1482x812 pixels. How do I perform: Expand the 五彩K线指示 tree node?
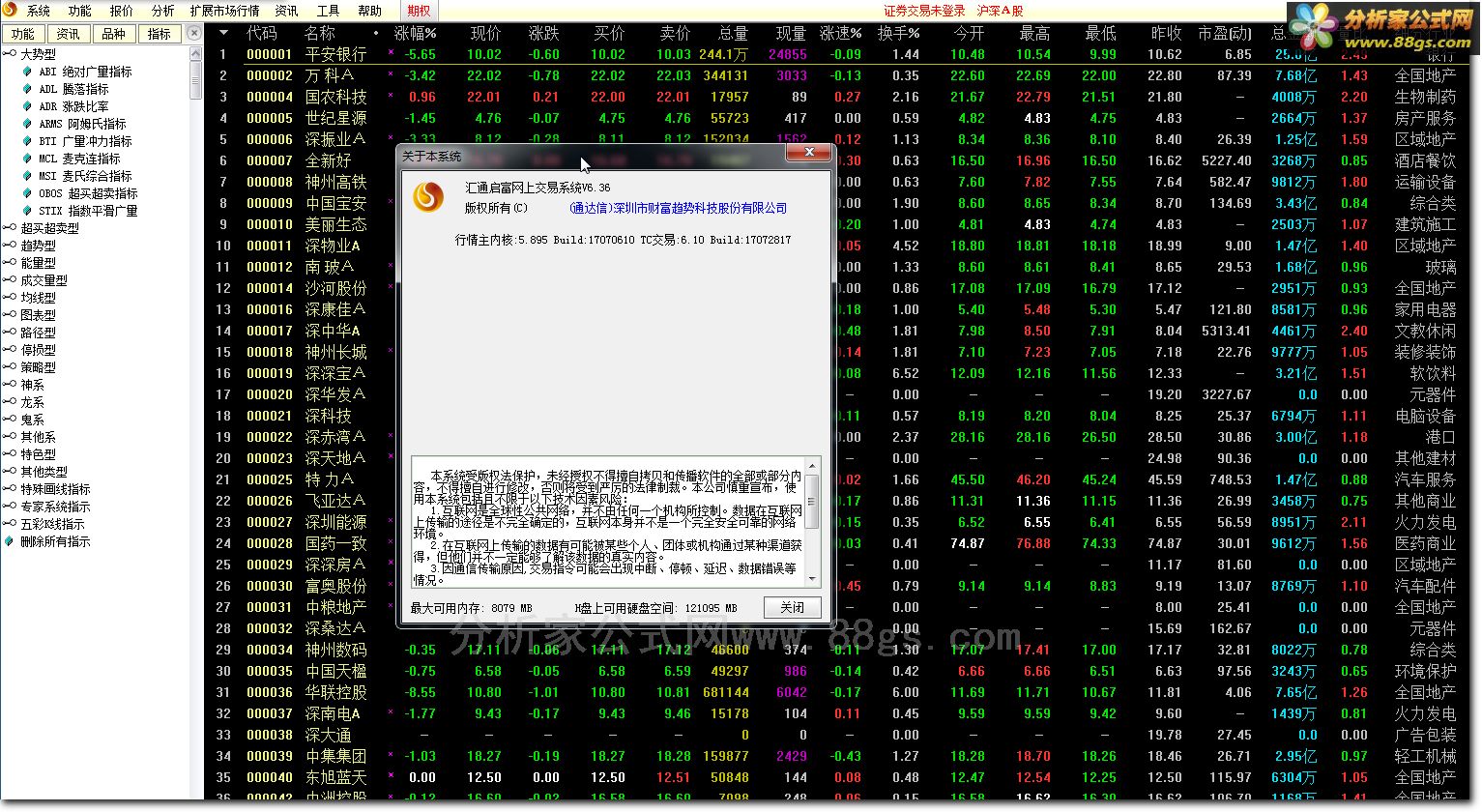click(x=10, y=524)
